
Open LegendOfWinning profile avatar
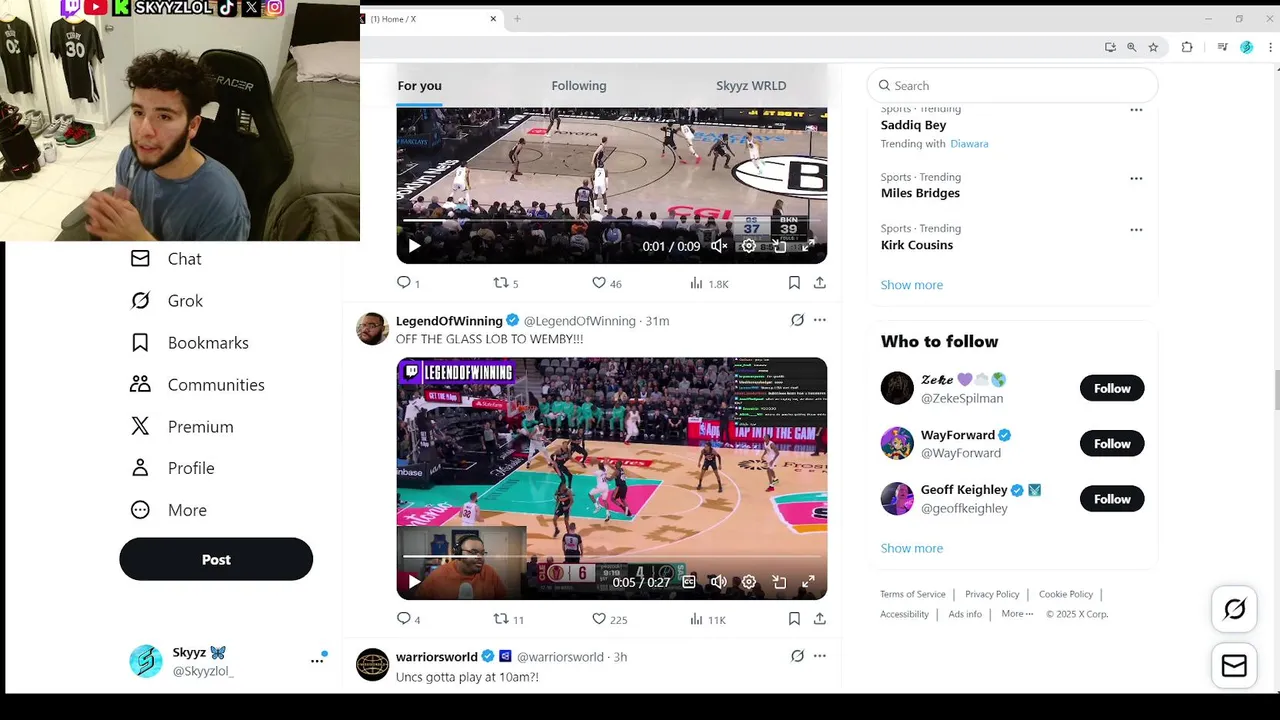(x=372, y=329)
